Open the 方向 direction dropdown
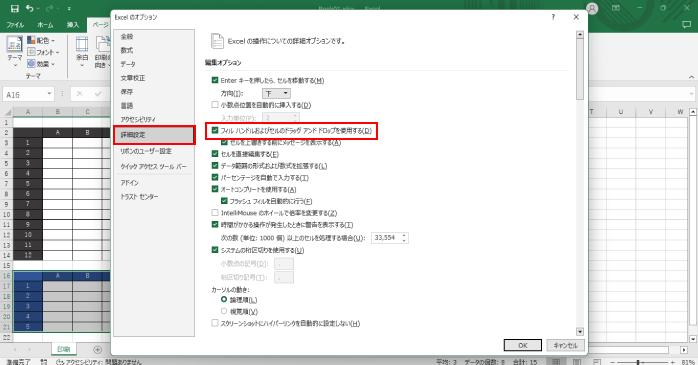Screen dimensions: 698x365 276,93
